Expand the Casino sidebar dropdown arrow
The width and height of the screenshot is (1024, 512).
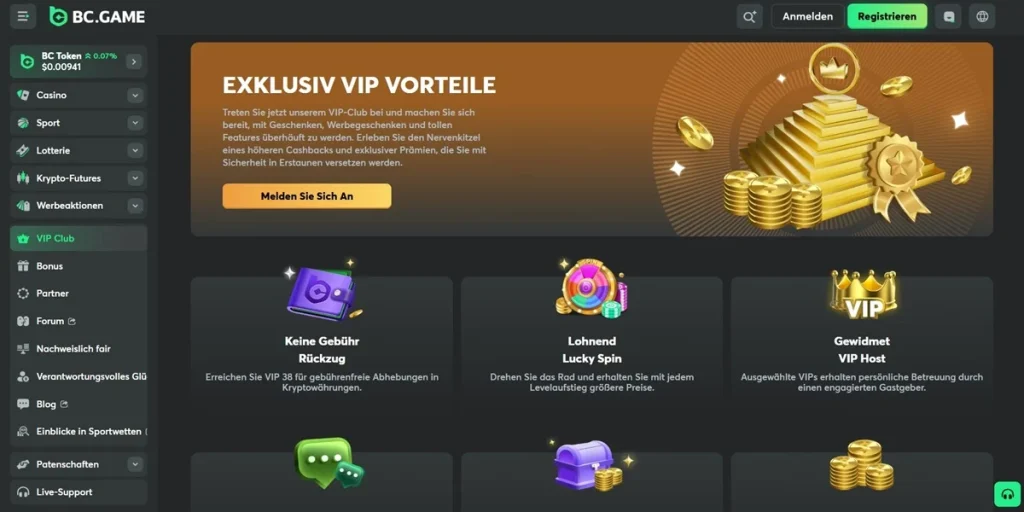(135, 95)
